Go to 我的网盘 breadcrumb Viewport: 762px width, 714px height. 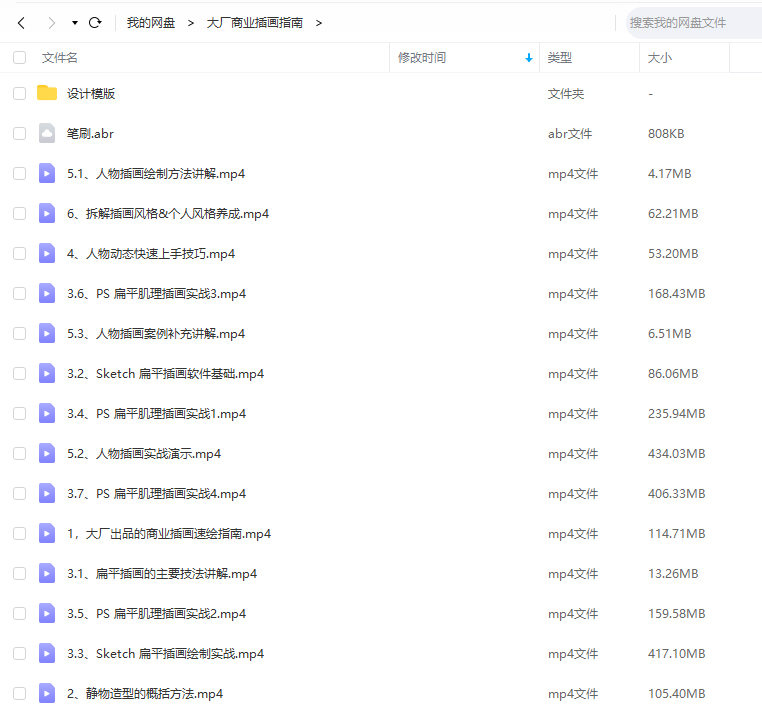(x=151, y=22)
